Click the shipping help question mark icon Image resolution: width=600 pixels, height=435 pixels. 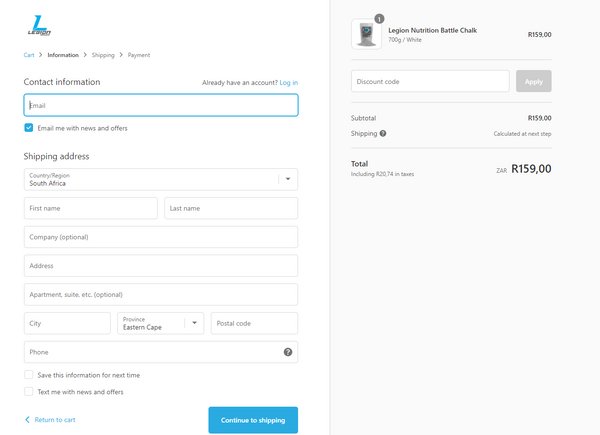383,133
